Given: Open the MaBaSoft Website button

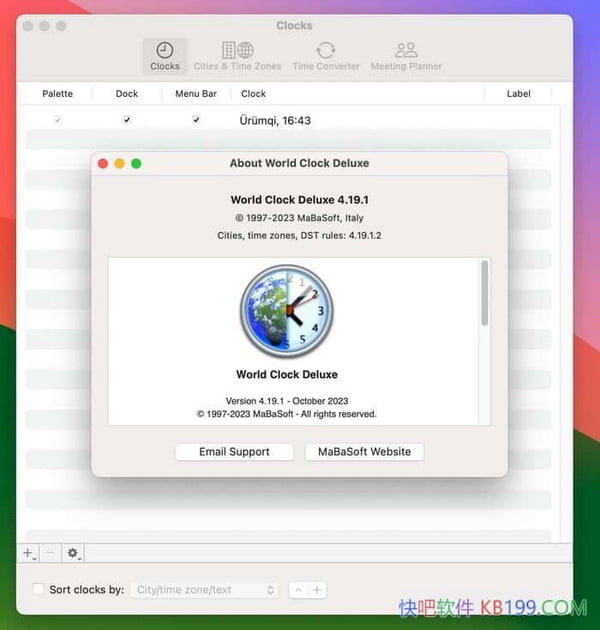Looking at the screenshot, I should (364, 452).
